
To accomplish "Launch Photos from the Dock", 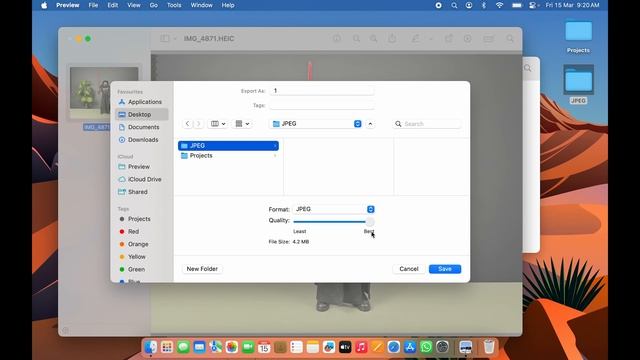I will [x=232, y=347].
